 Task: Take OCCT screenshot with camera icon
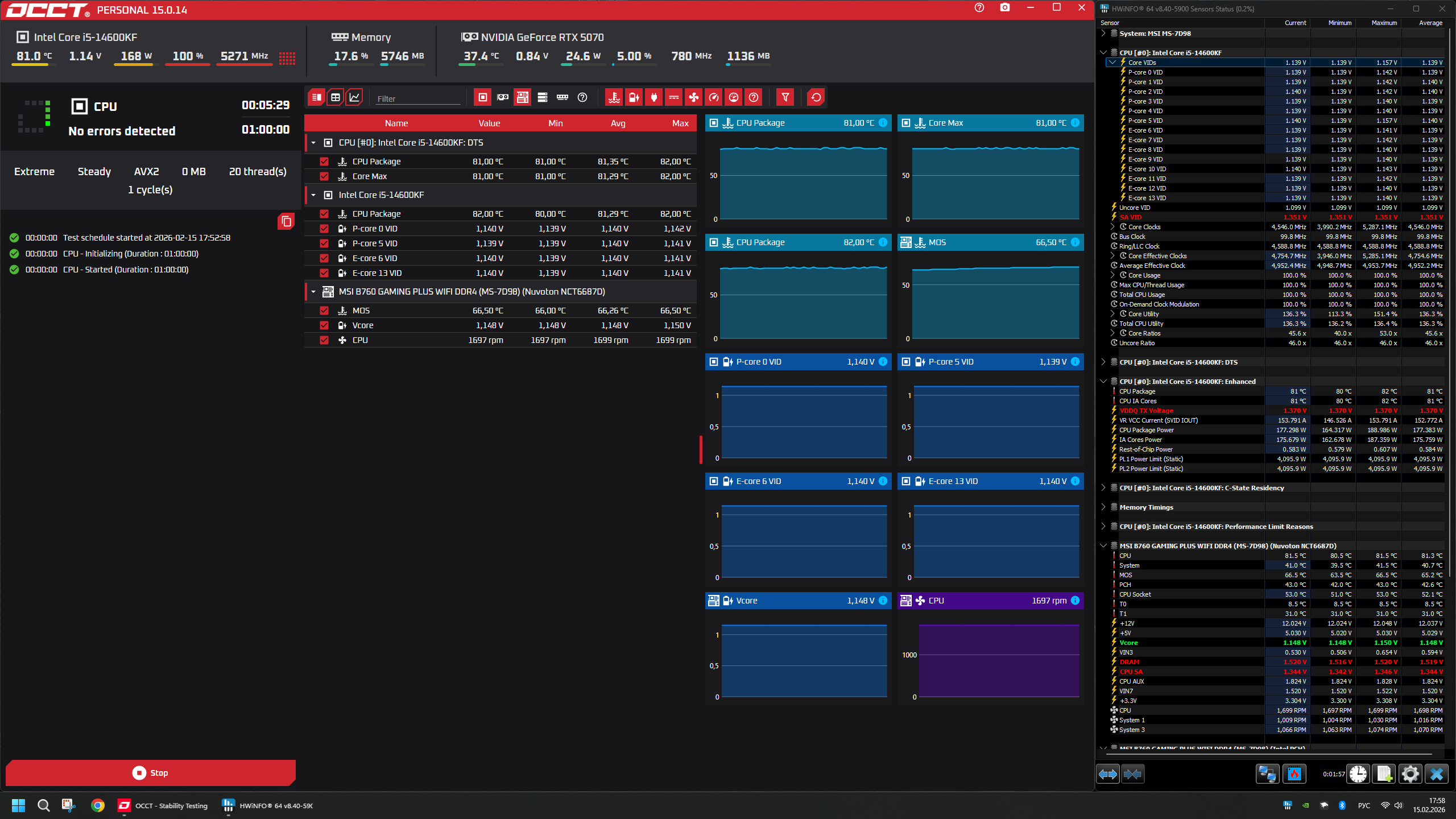(1005, 8)
